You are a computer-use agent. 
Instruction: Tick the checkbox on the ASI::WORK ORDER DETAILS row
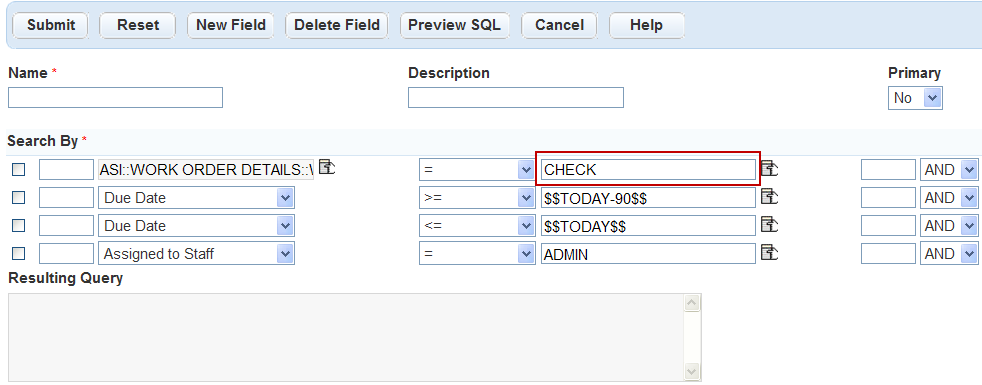click(x=19, y=170)
